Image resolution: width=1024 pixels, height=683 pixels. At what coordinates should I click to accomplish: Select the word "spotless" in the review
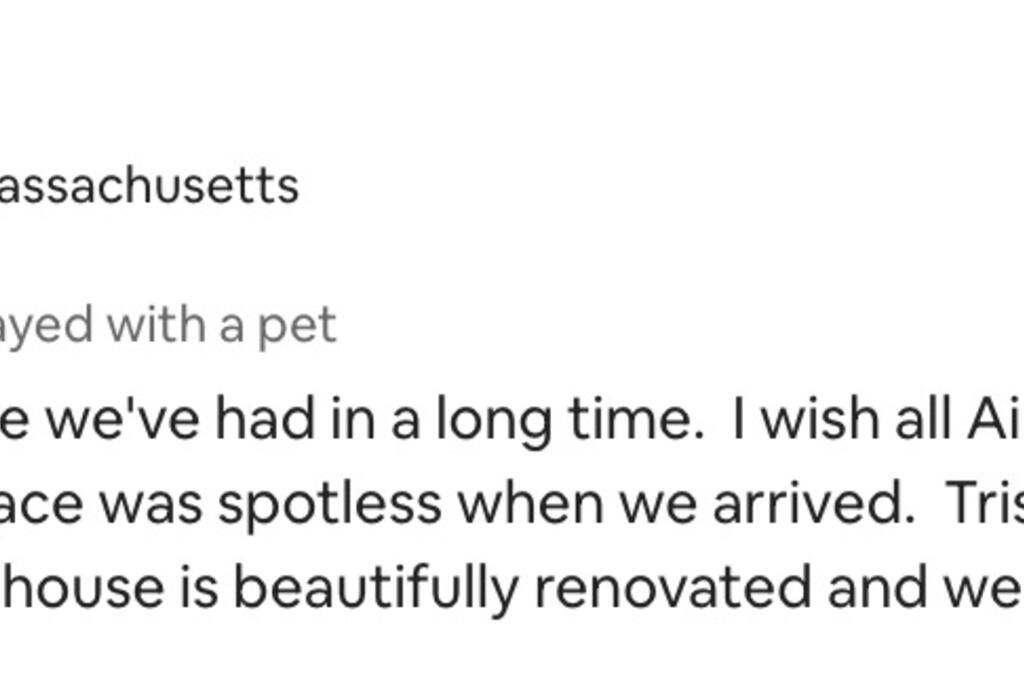tap(330, 505)
